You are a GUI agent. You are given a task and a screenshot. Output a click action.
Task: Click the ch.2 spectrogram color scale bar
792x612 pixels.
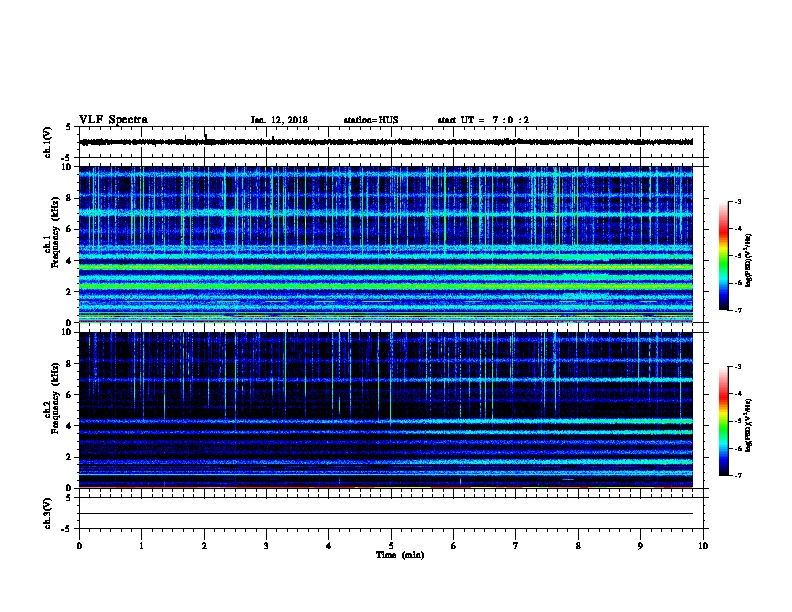pyautogui.click(x=724, y=421)
